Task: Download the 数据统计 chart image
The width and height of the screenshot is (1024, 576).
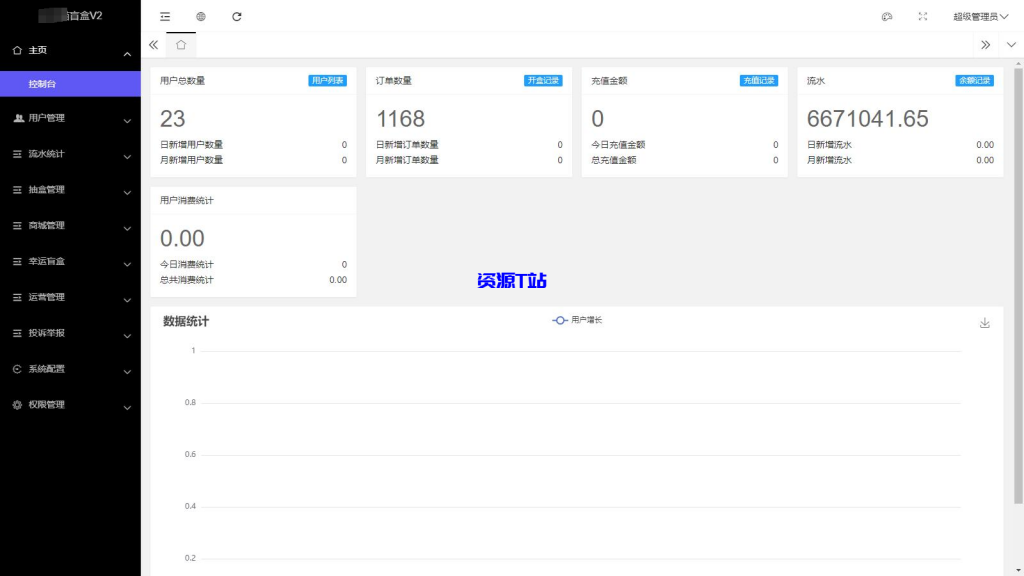Action: [x=984, y=323]
